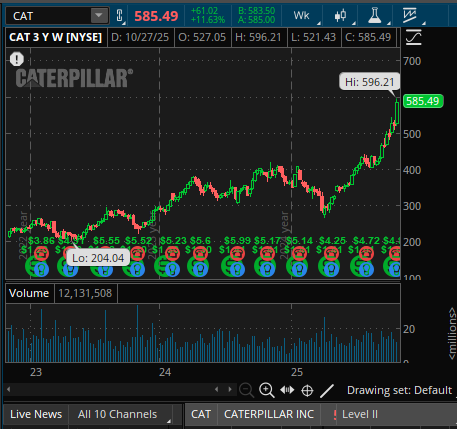
Task: Click the pan left-right arrows icon
Action: coord(287,390)
